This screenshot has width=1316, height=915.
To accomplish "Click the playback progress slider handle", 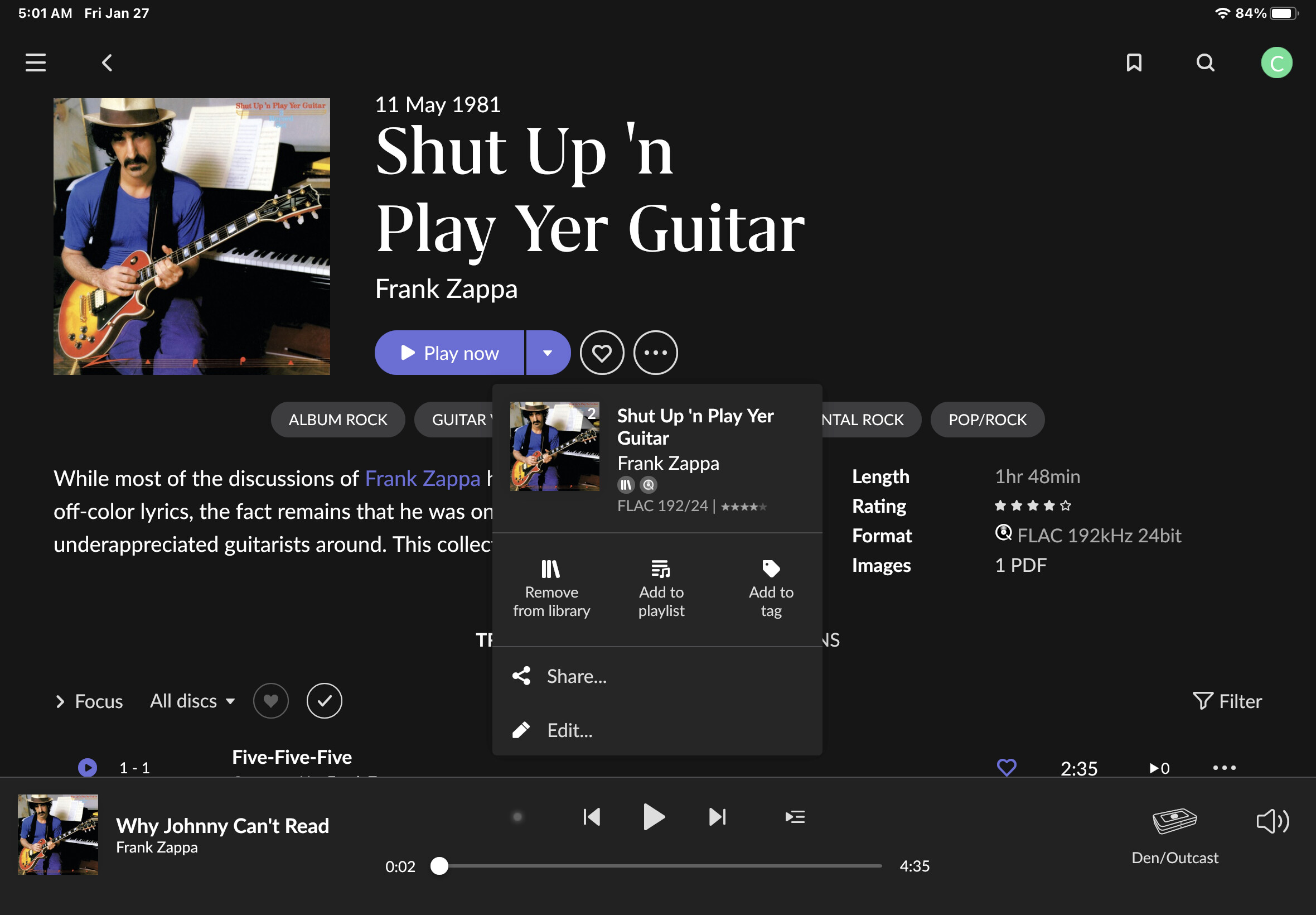I will click(439, 866).
